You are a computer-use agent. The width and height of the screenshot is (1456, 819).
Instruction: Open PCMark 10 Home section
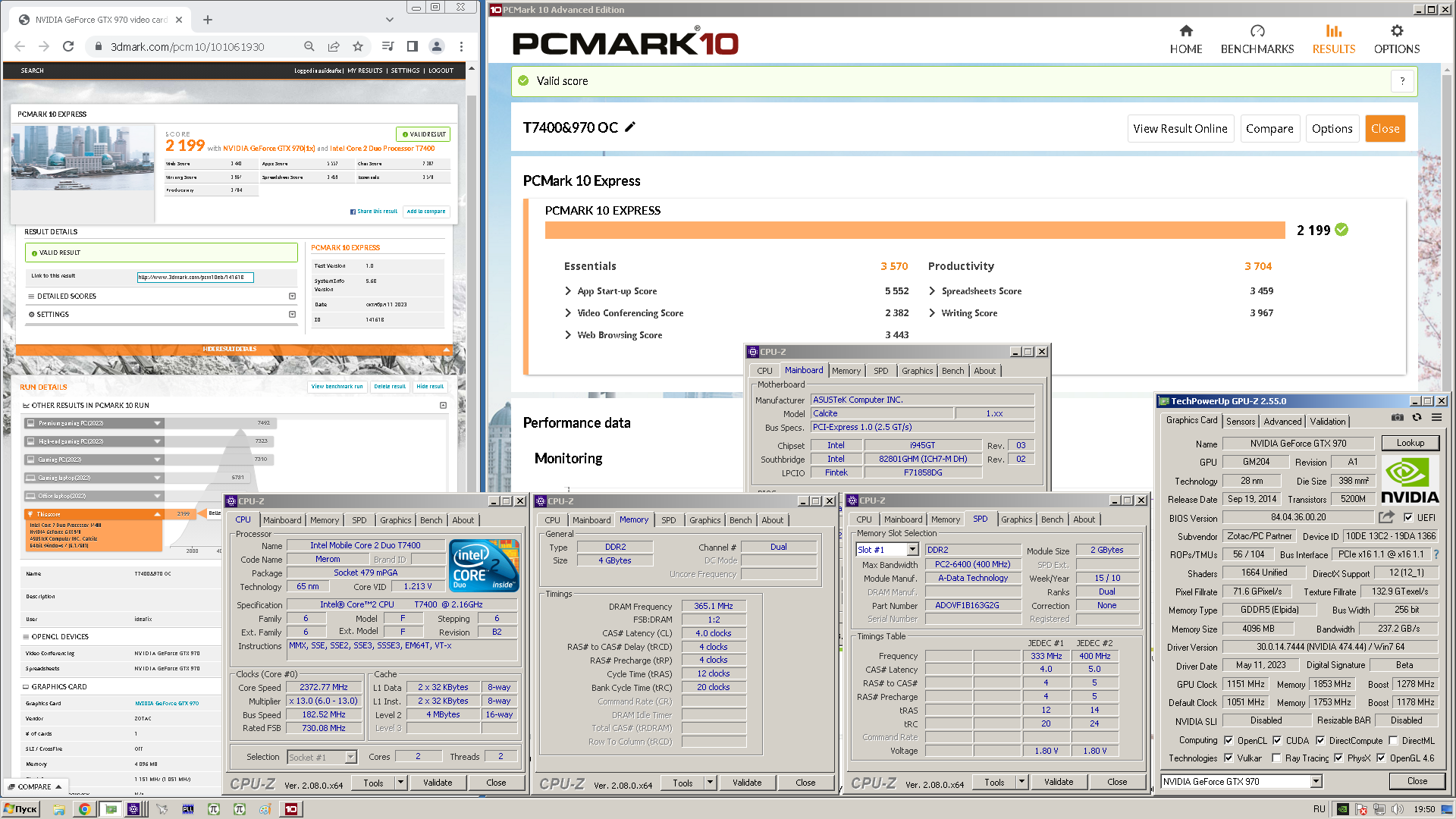[1185, 39]
